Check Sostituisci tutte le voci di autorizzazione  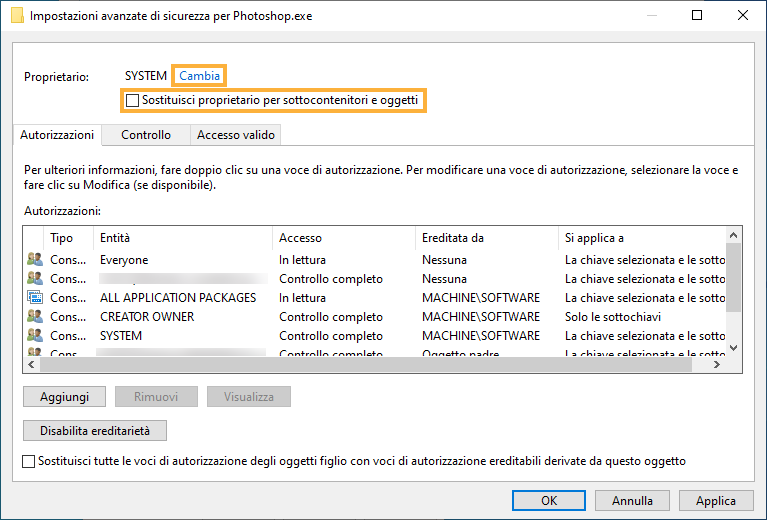click(x=28, y=461)
